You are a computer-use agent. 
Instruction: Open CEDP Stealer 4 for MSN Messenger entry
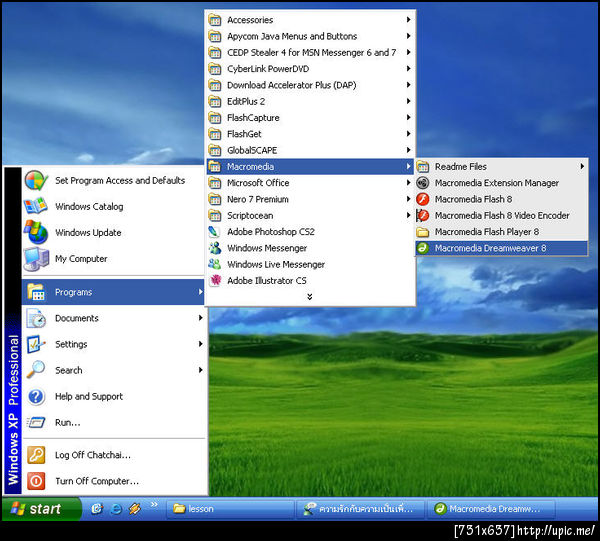(310, 52)
